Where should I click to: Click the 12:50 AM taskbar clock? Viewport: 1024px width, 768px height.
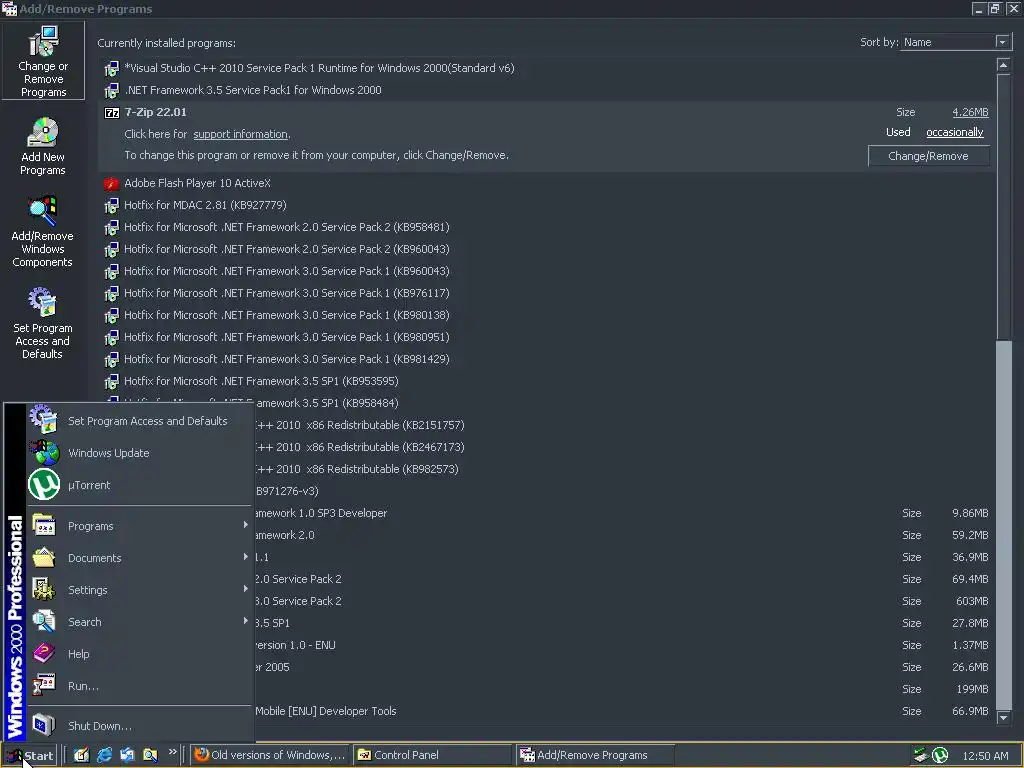click(x=985, y=756)
